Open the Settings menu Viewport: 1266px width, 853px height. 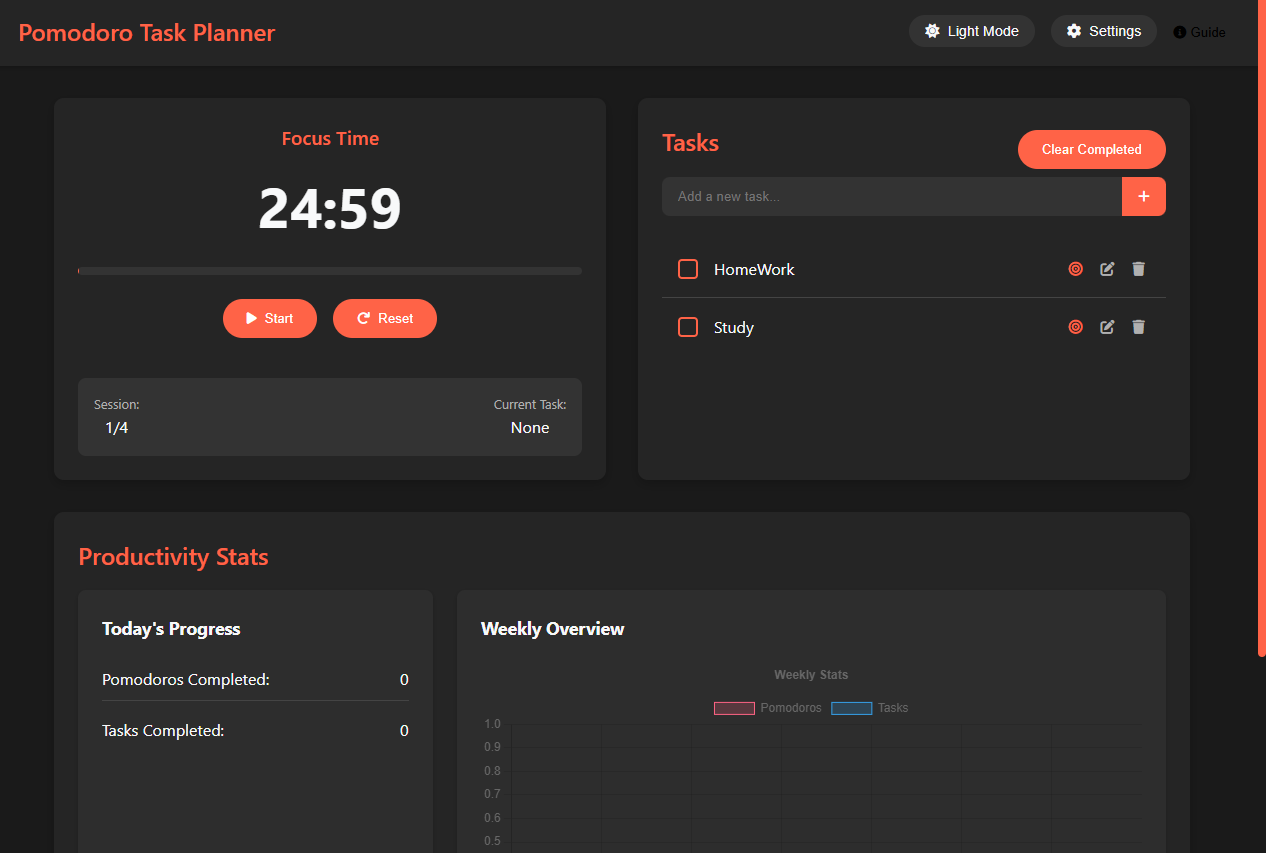1103,31
